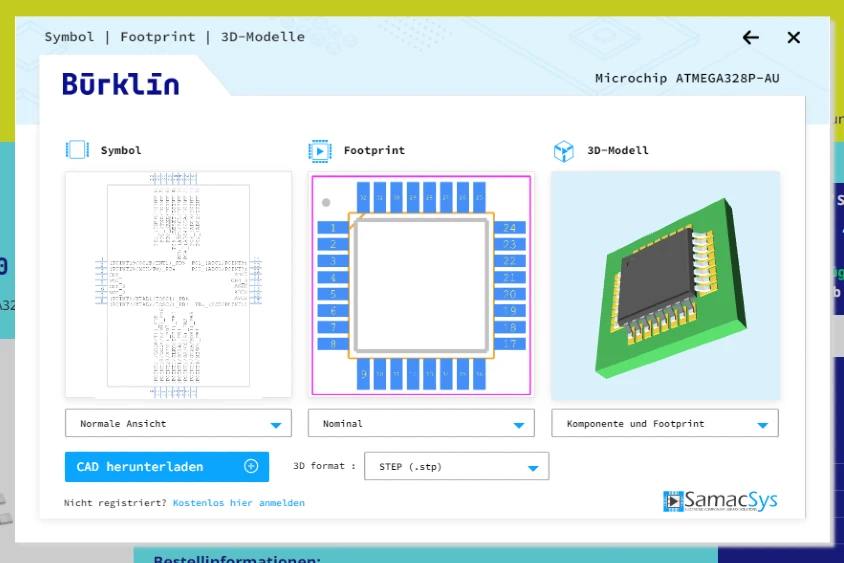Click the '3D format :' label
The height and width of the screenshot is (563, 844).
[x=324, y=466]
